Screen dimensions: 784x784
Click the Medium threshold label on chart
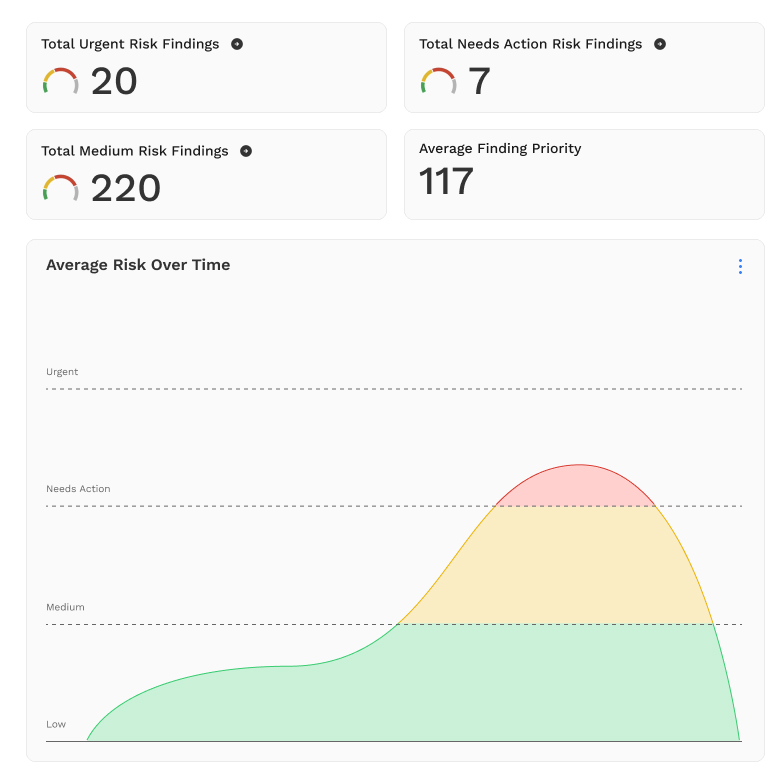click(65, 607)
